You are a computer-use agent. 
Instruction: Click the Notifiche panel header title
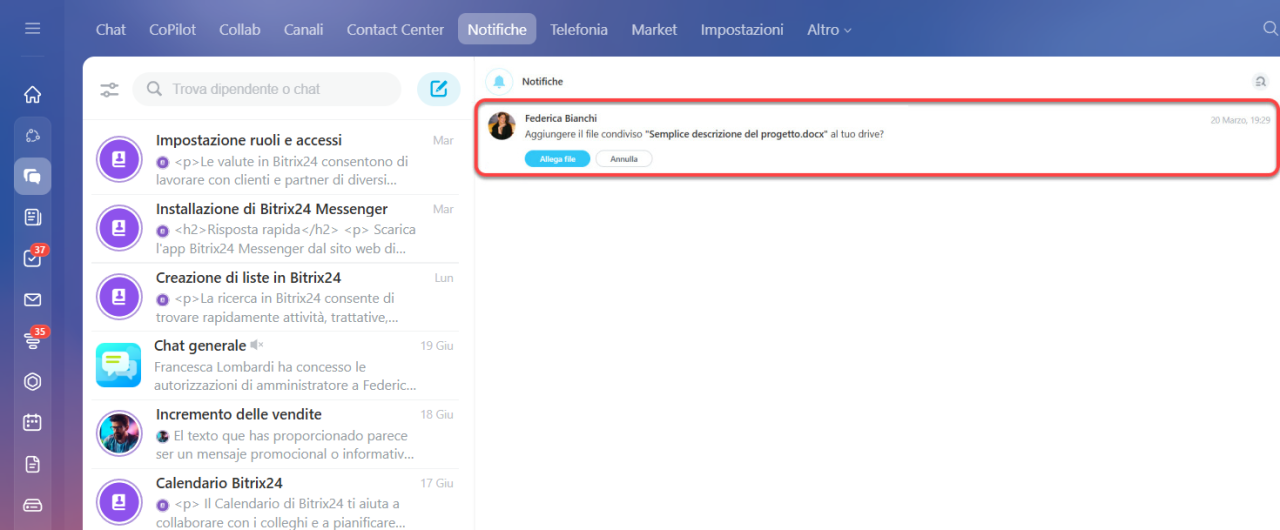pyautogui.click(x=542, y=81)
